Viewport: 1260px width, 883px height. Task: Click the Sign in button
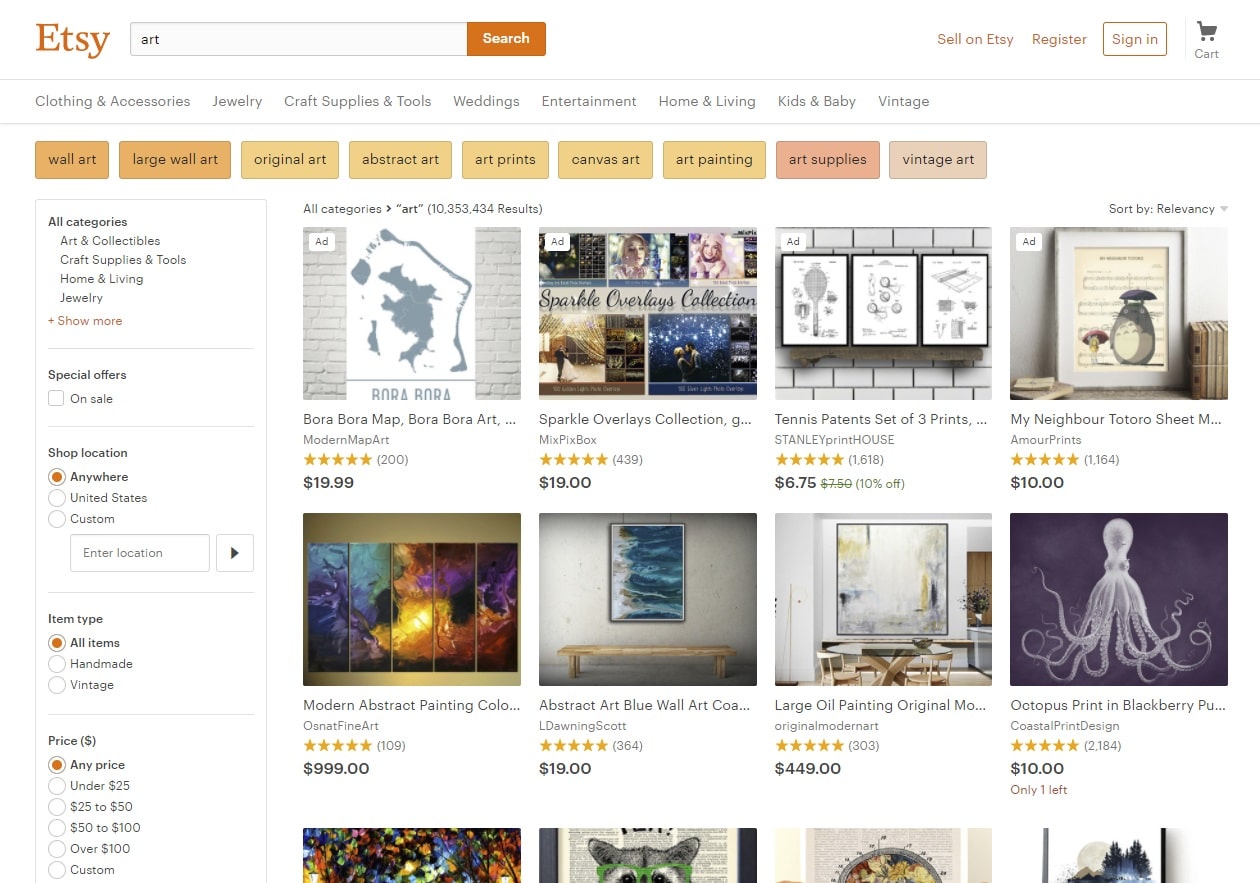[1135, 39]
